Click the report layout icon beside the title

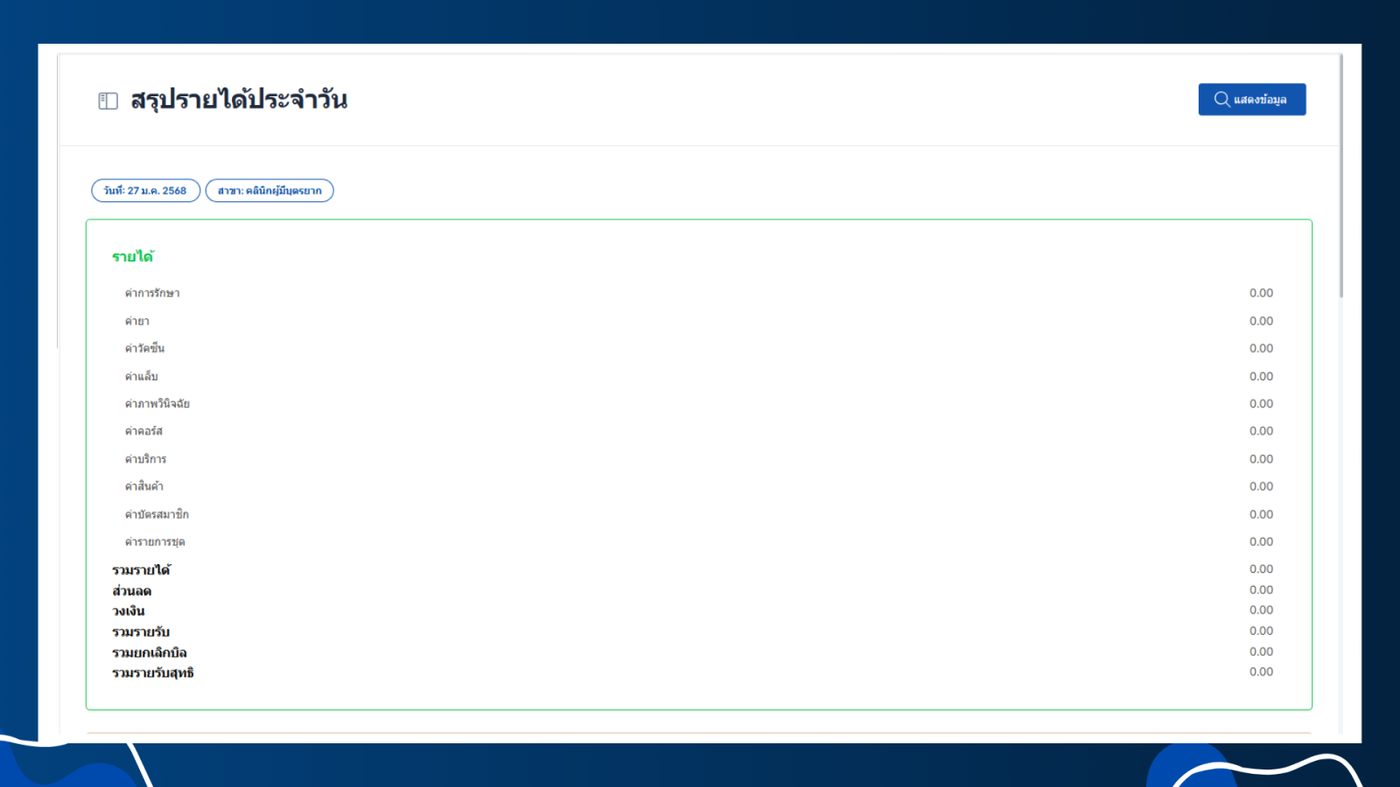click(x=108, y=101)
